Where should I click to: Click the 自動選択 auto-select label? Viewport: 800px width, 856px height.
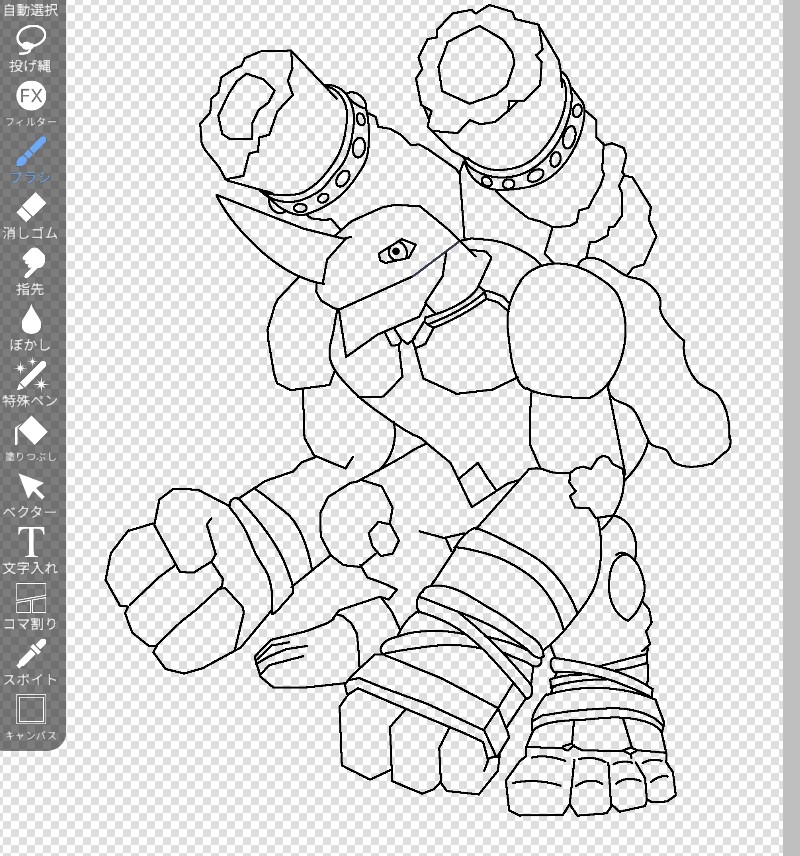[30, 9]
